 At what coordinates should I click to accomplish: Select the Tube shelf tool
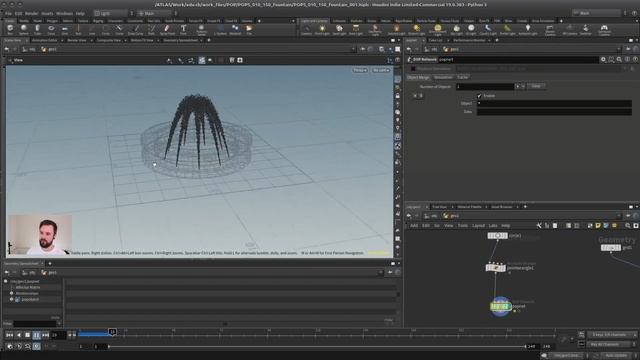coord(37,29)
